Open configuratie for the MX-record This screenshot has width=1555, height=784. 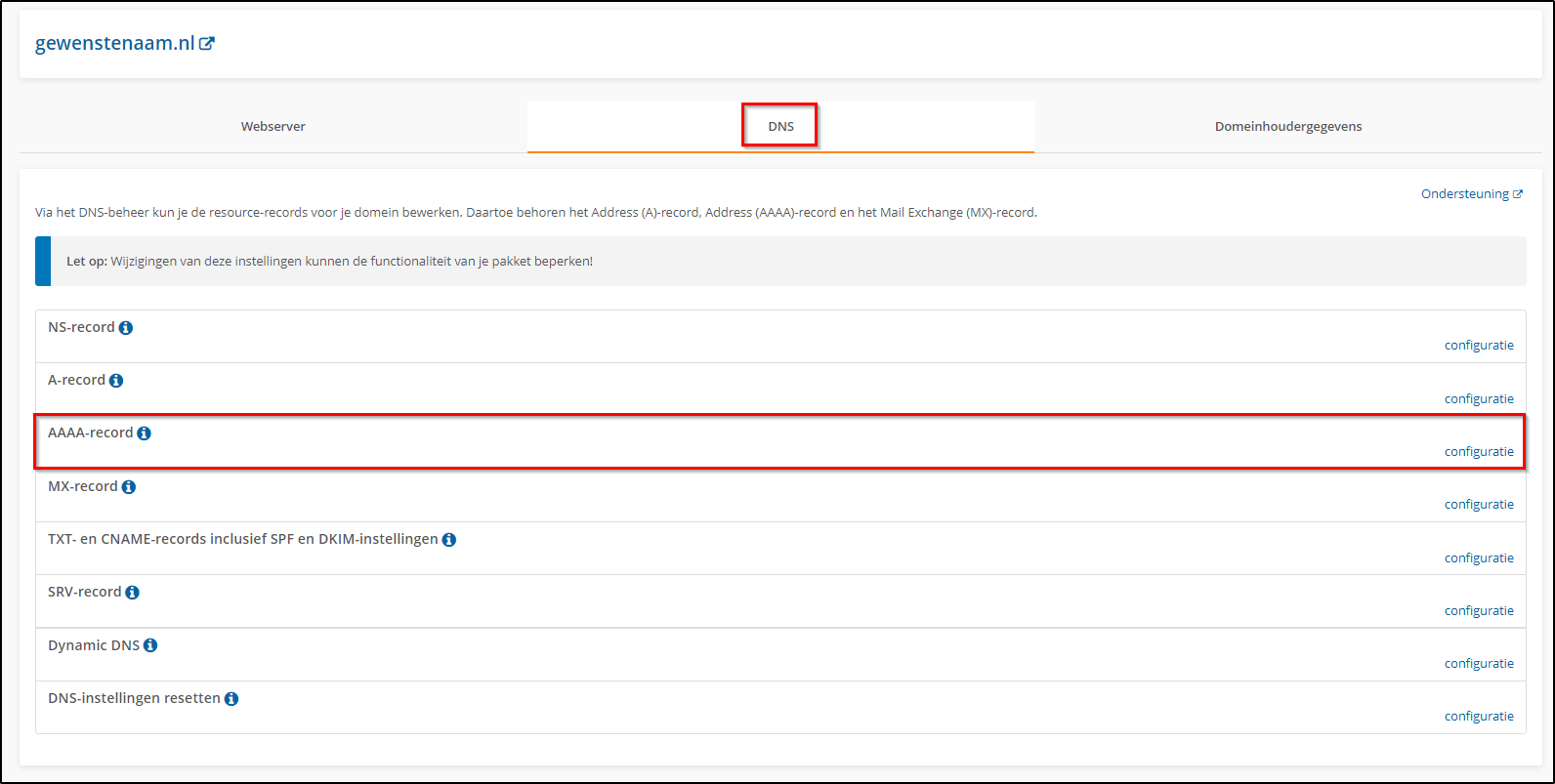[1479, 505]
